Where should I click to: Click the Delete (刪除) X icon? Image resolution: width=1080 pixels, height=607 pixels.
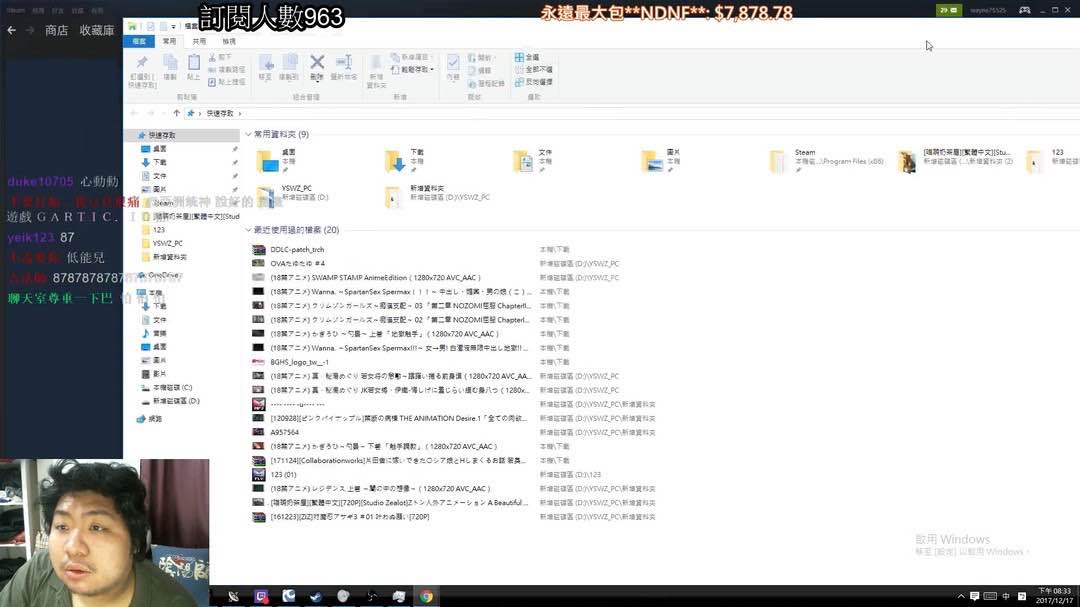tap(317, 66)
